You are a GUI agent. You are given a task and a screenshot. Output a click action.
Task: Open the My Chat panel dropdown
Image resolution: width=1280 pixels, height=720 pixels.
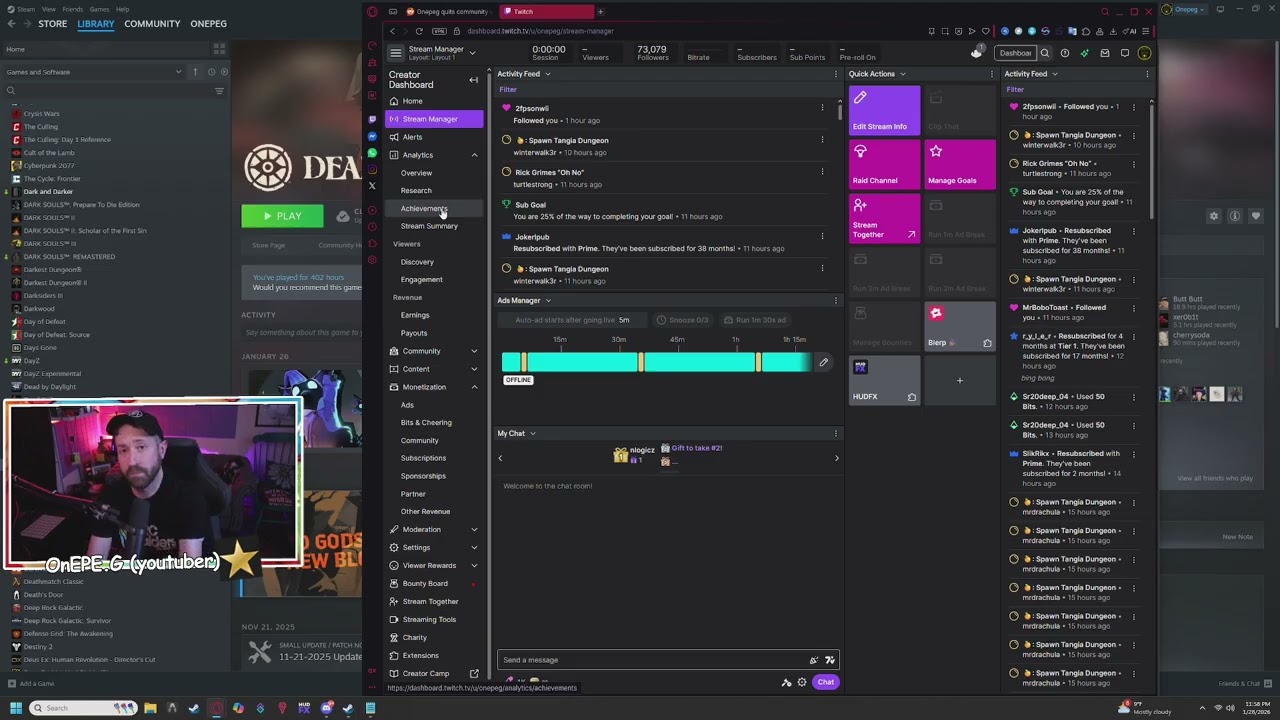(532, 433)
